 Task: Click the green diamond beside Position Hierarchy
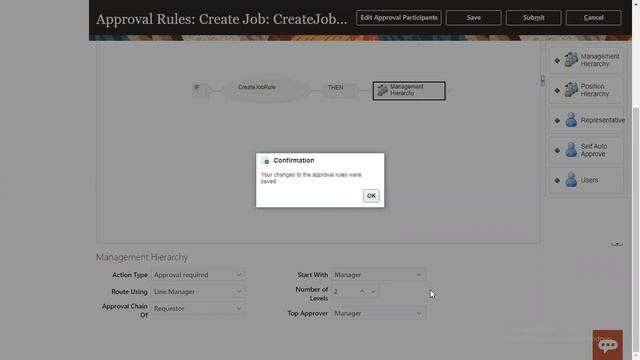coord(557,90)
